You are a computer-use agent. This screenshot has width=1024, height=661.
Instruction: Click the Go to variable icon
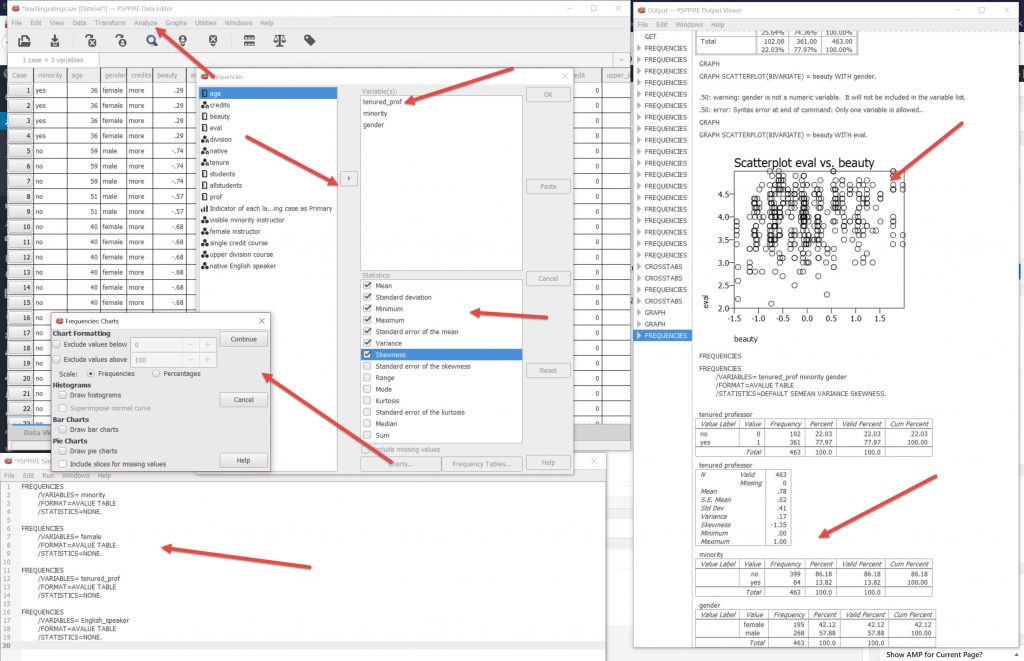point(121,41)
